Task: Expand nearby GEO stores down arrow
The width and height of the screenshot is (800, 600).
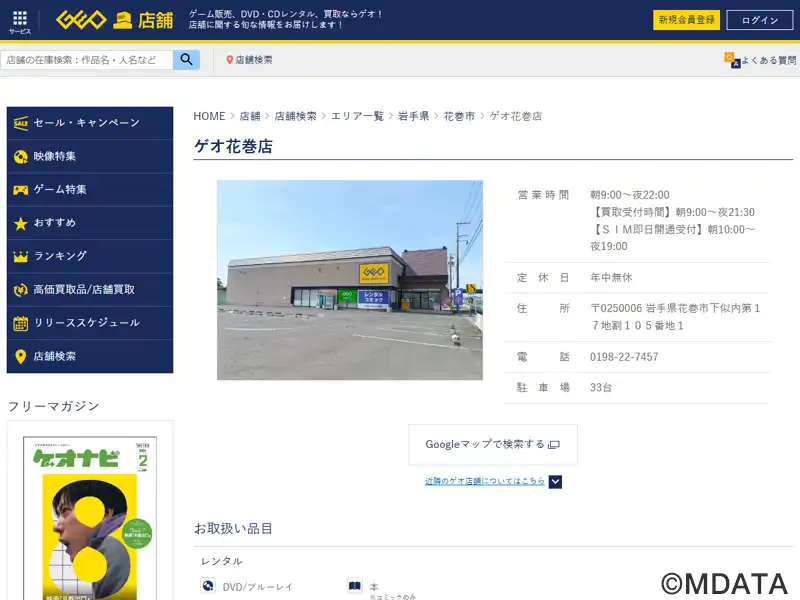Action: pyautogui.click(x=556, y=481)
